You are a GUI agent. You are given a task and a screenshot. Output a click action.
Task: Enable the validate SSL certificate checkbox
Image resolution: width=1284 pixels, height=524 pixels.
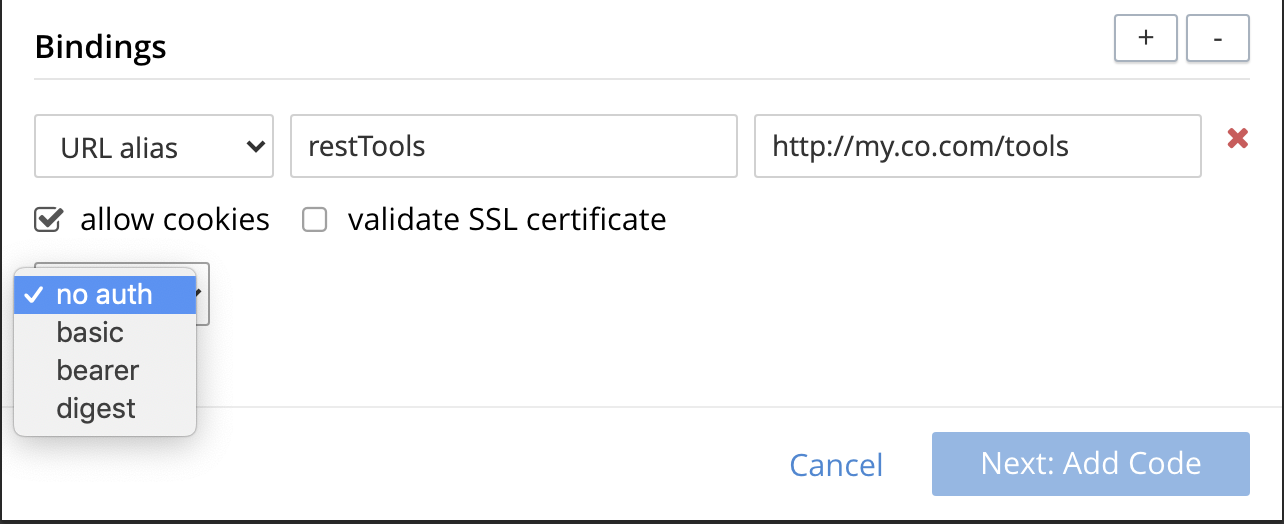point(315,220)
